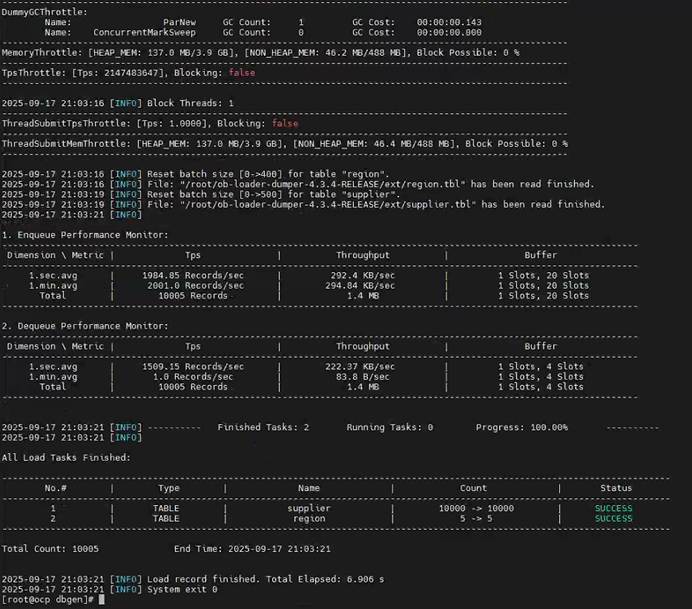Click 83.8 B/sec dequeue throughput

coord(363,377)
